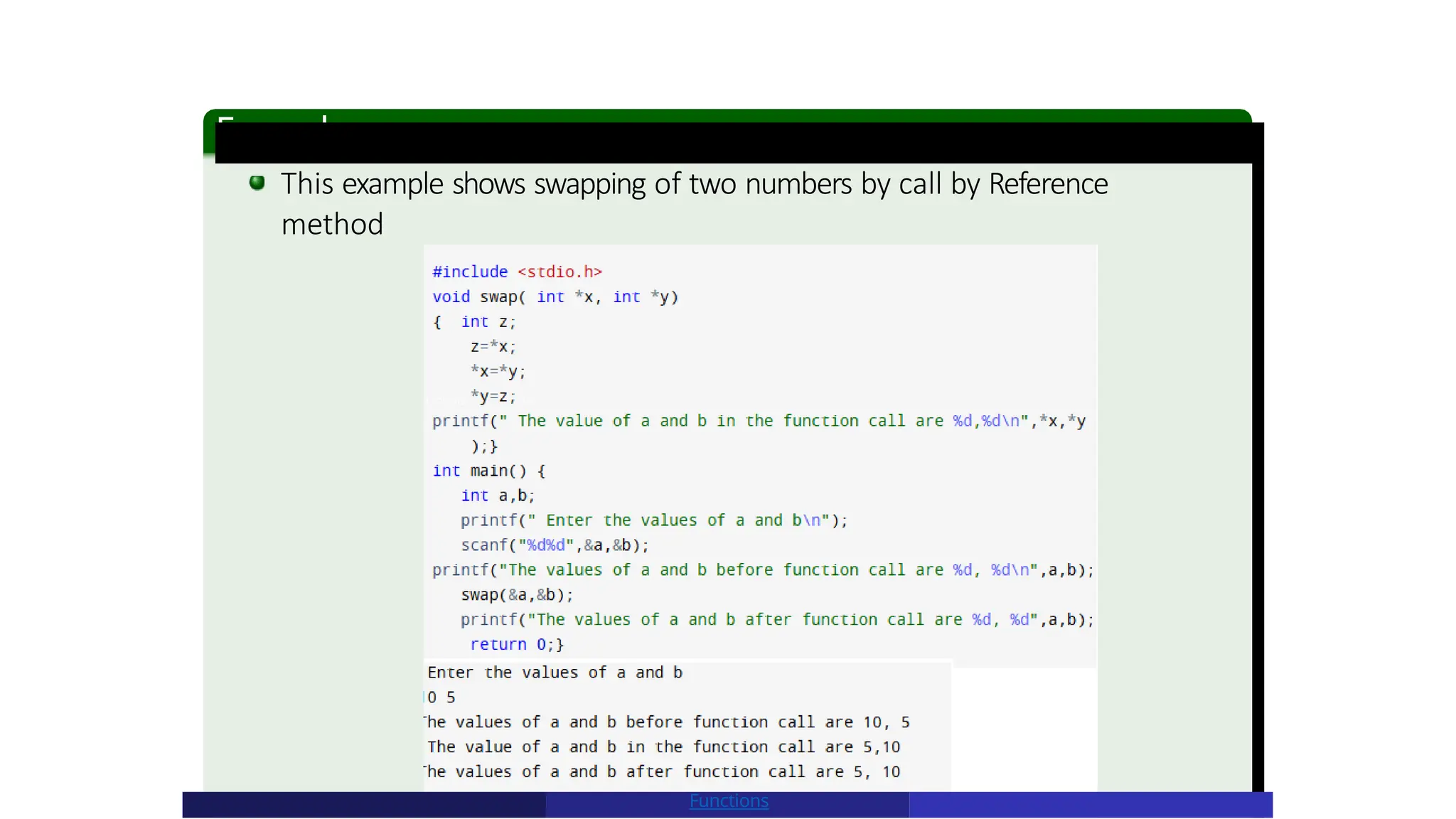Viewport: 1456px width, 819px height.
Task: Click the 'int main() {' line
Action: tap(488, 471)
